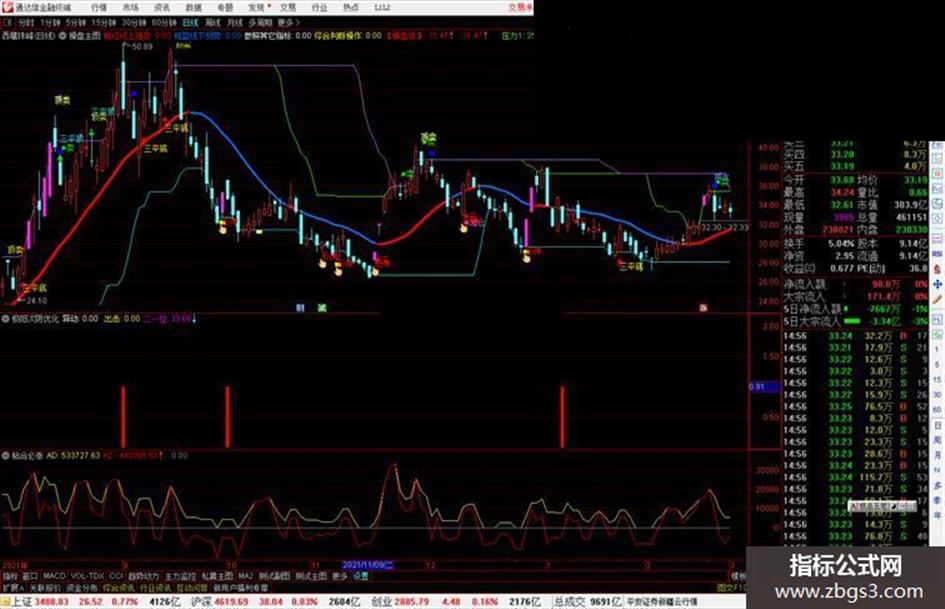This screenshot has width=945, height=609.
Task: Click the 净流入额 row in quote panel
Action: 856,283
